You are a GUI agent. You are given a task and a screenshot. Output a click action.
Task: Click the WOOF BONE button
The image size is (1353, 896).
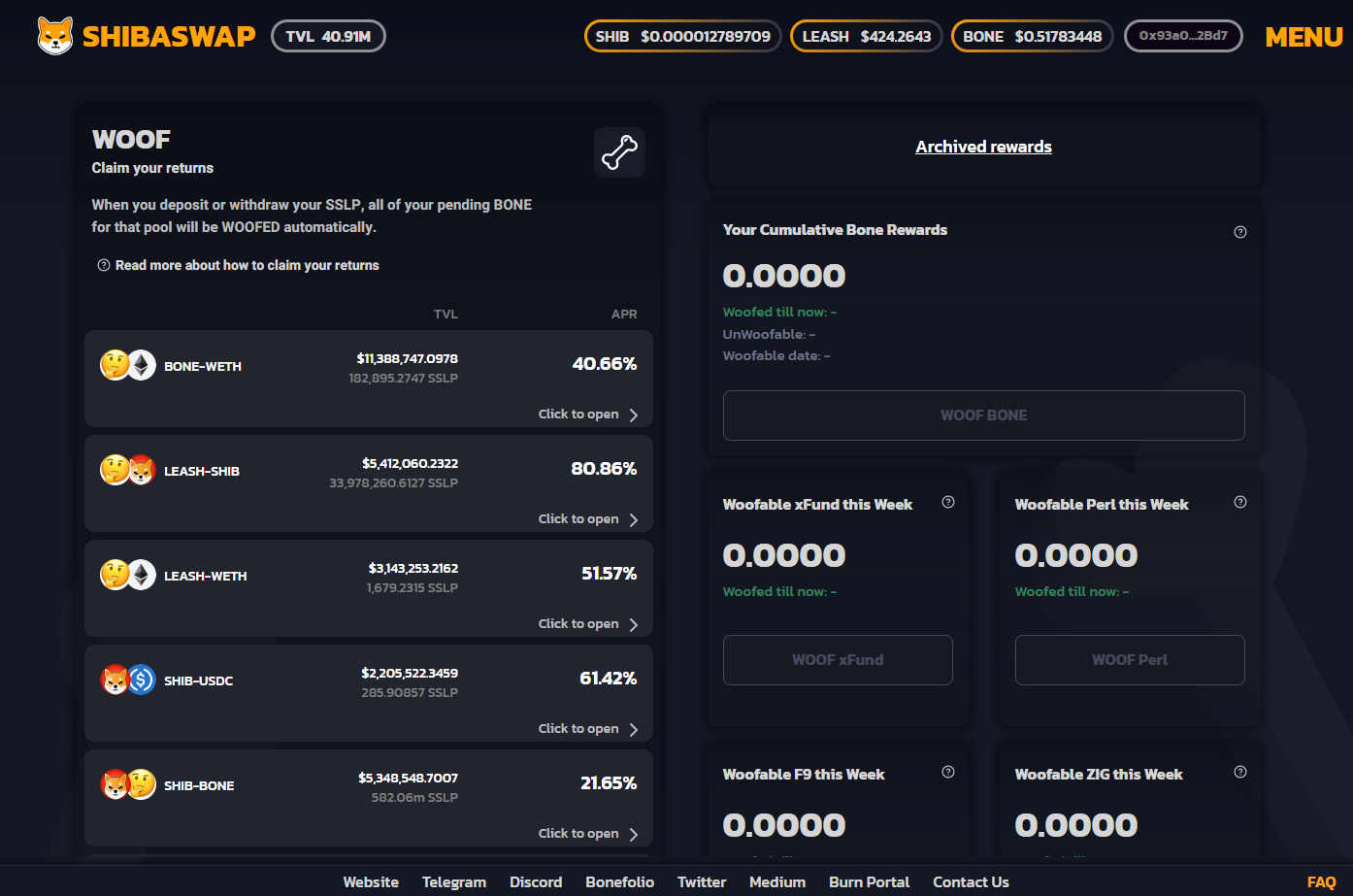(x=984, y=415)
